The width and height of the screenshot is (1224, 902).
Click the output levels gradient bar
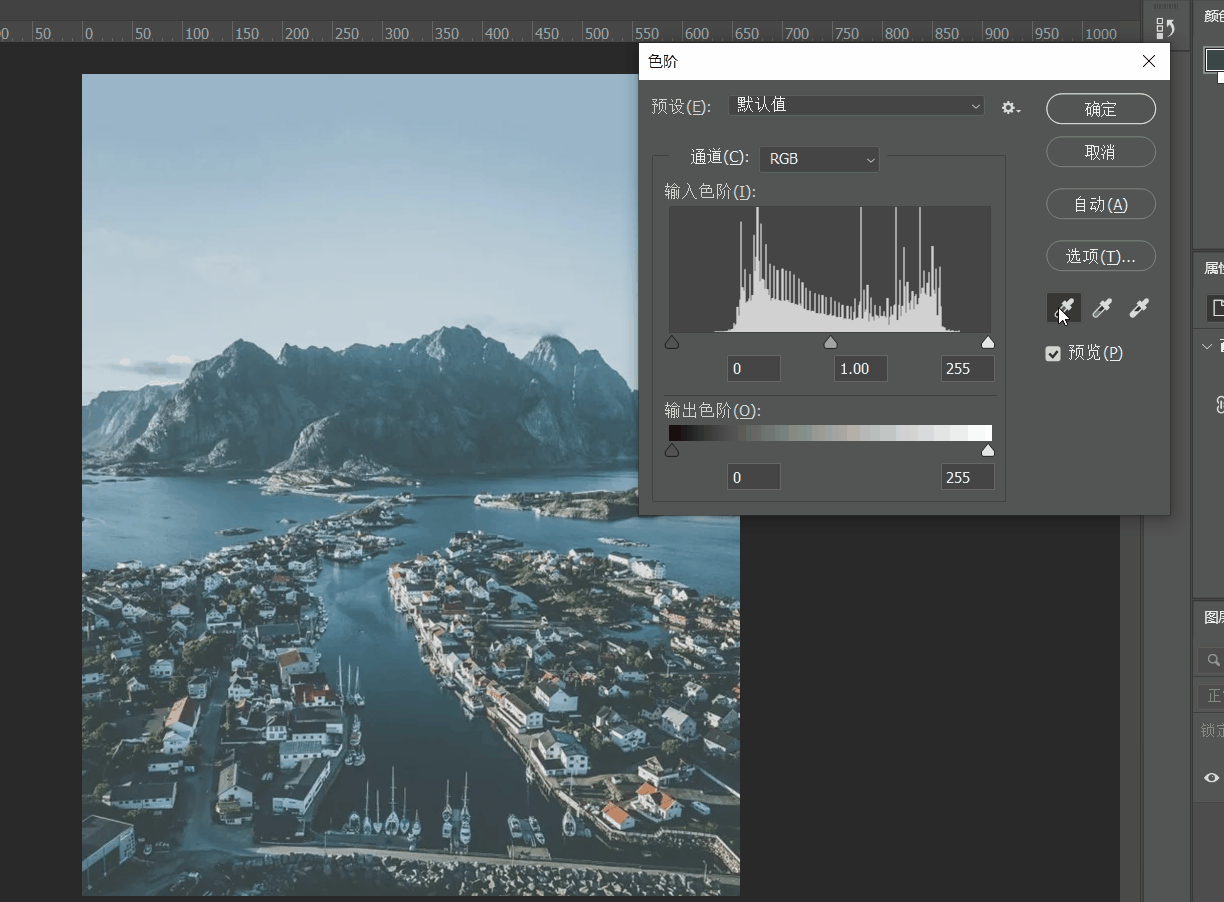[830, 433]
